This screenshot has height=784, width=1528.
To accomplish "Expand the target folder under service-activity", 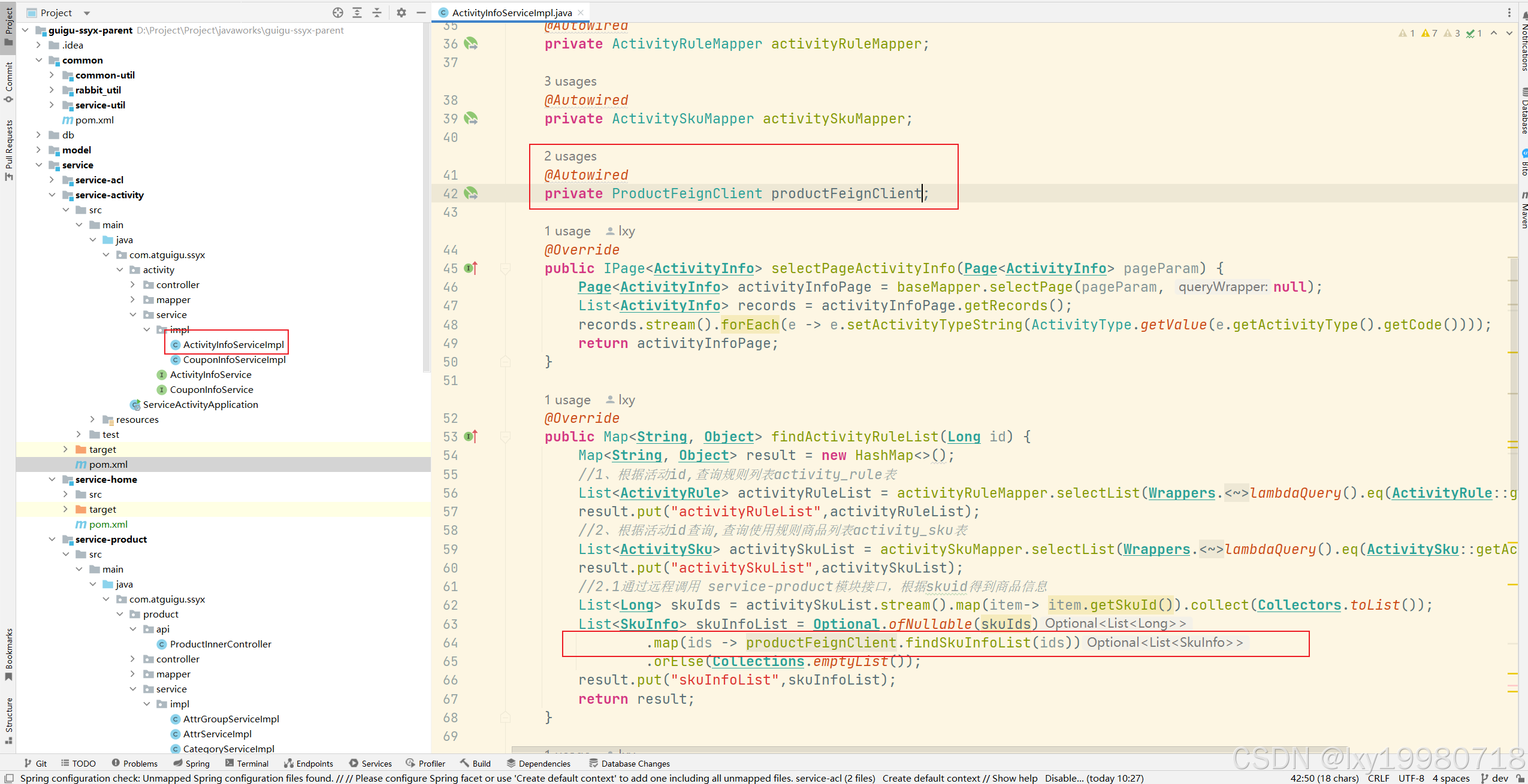I will (65, 449).
